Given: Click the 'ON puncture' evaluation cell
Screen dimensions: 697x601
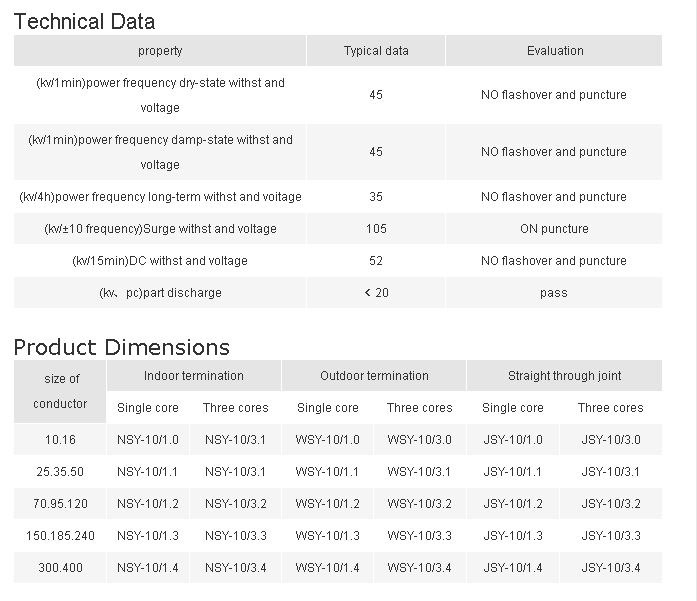Looking at the screenshot, I should (554, 229).
